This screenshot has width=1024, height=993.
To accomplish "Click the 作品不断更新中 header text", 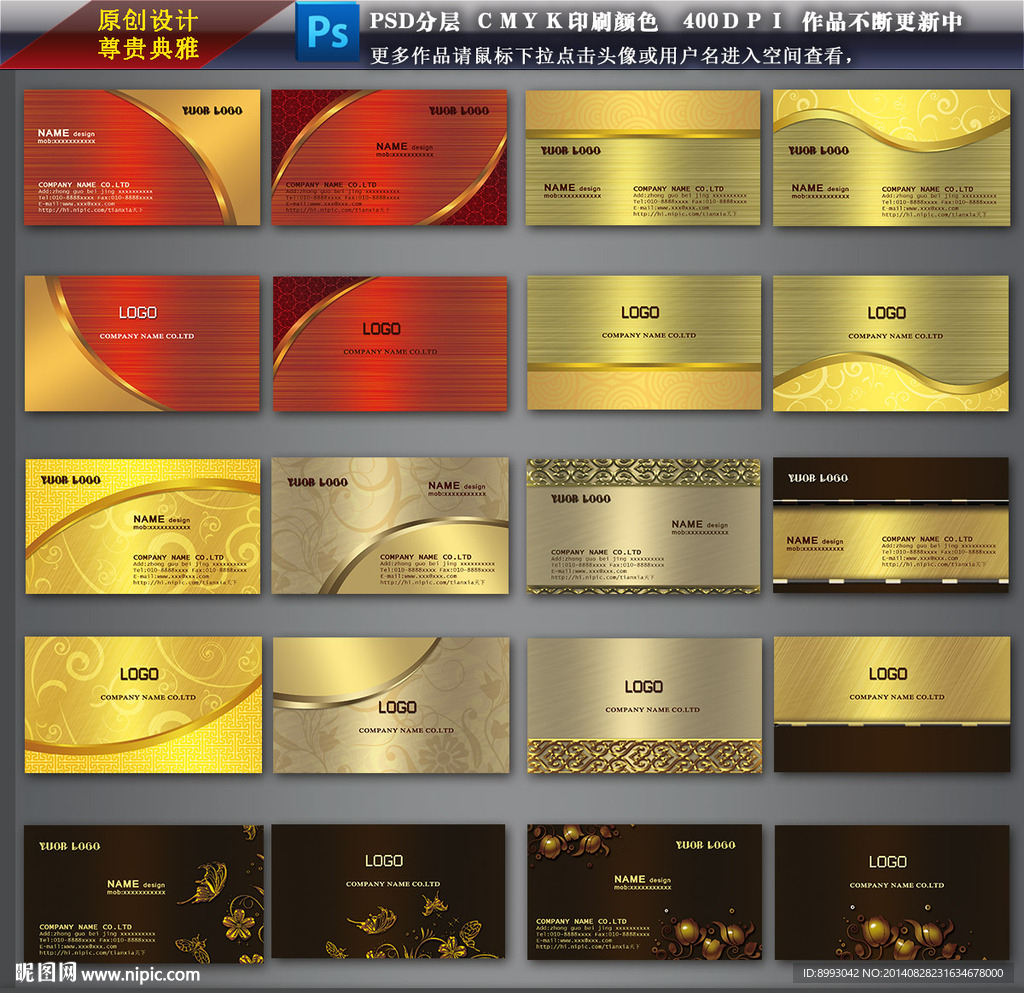I will (x=882, y=21).
